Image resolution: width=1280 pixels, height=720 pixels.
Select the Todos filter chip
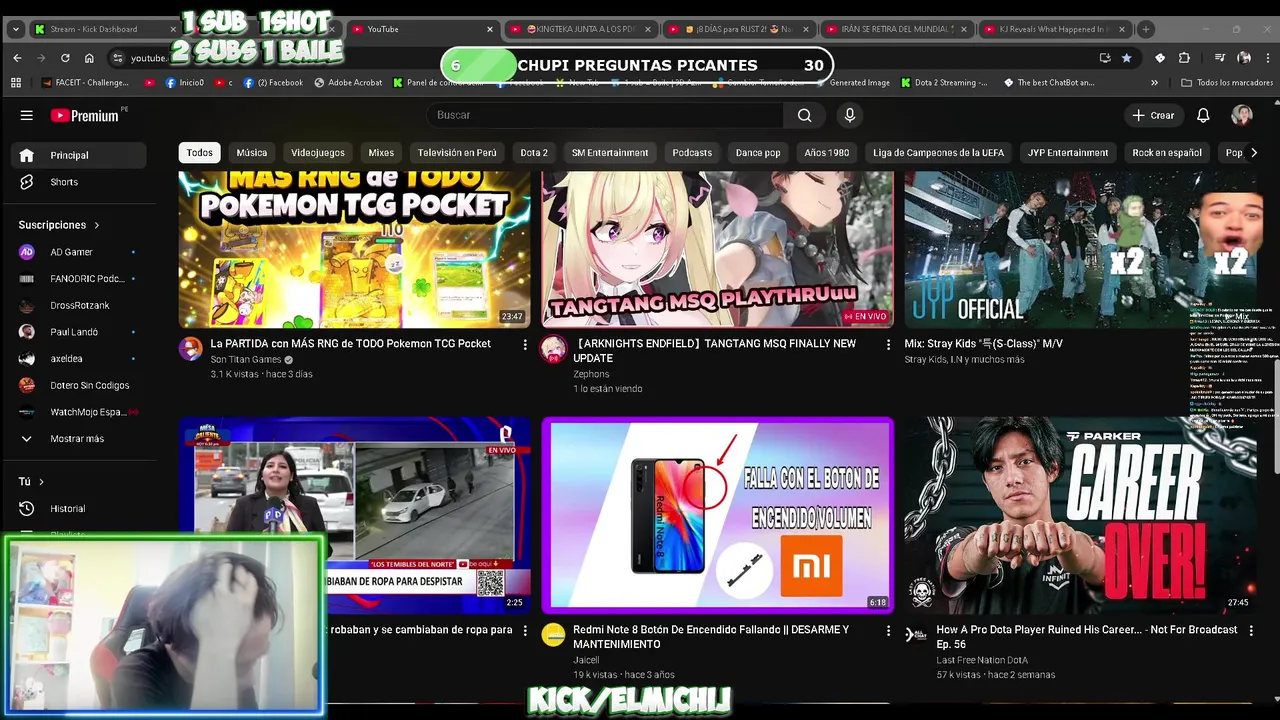[199, 153]
